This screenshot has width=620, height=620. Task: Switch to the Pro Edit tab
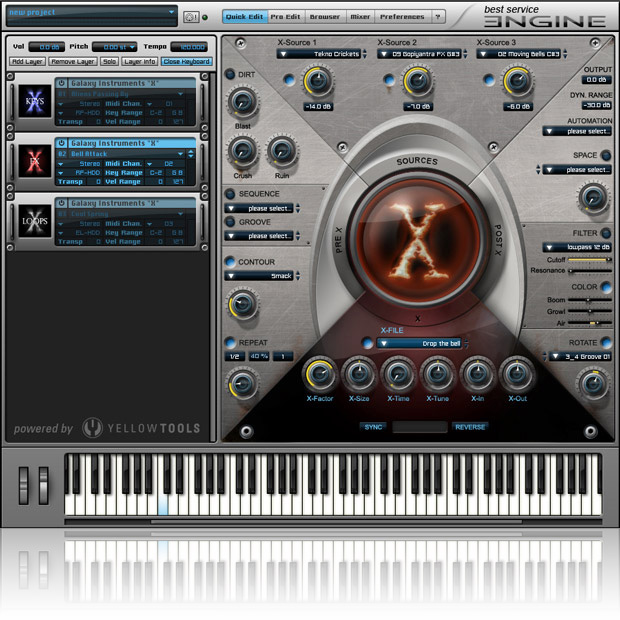coord(286,17)
